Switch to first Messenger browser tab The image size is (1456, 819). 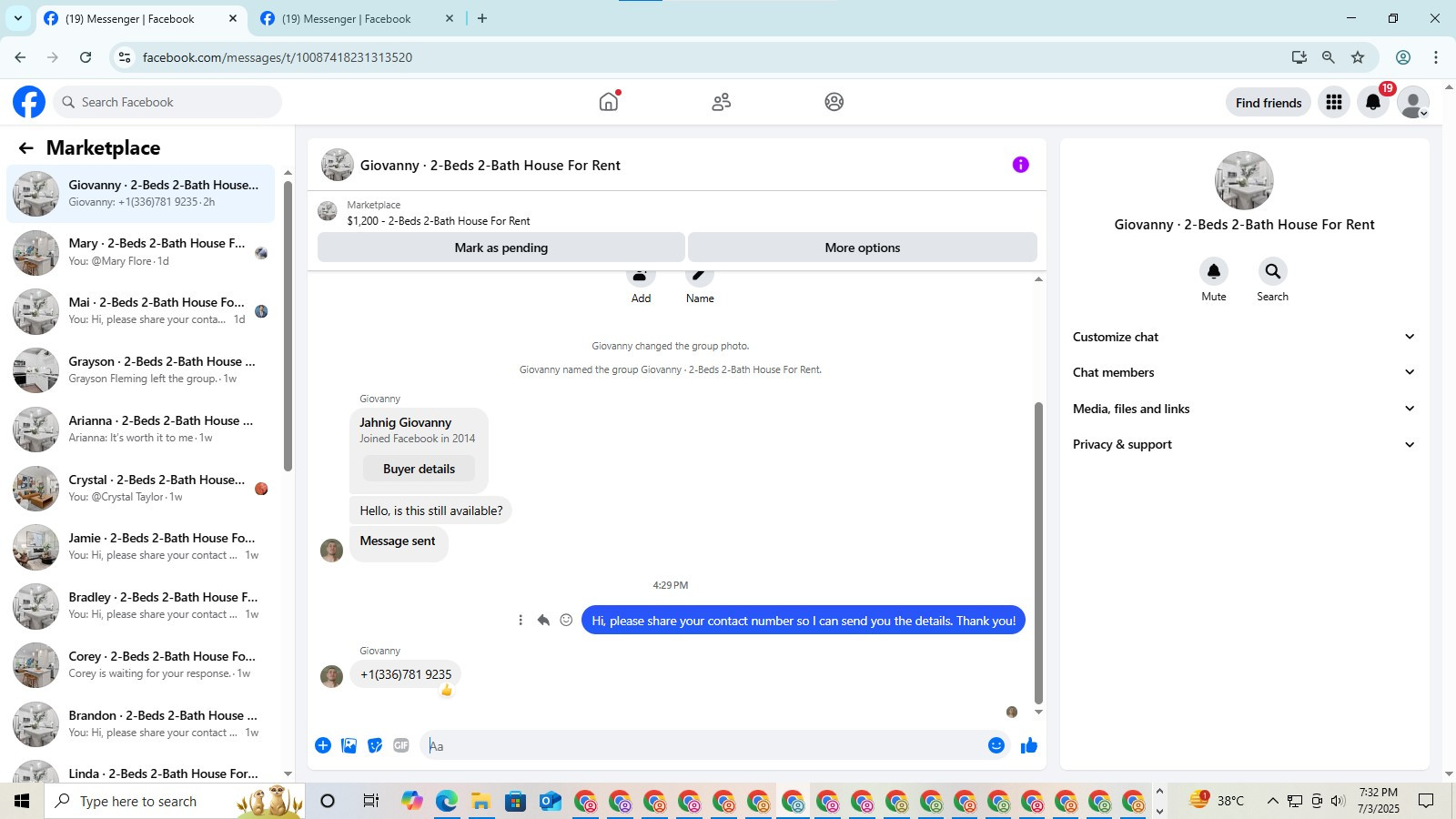[141, 19]
